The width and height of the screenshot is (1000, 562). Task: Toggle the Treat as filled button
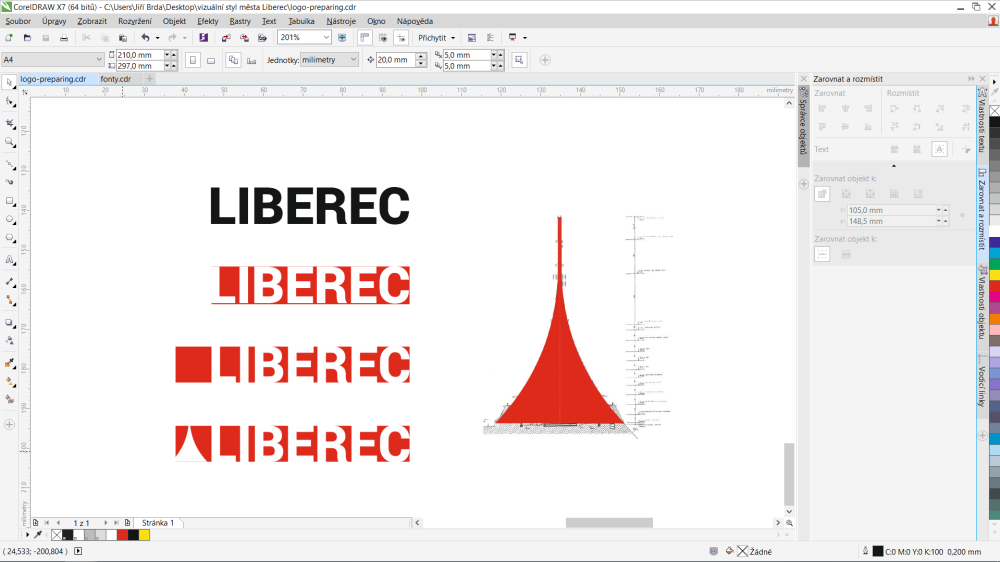[x=519, y=60]
